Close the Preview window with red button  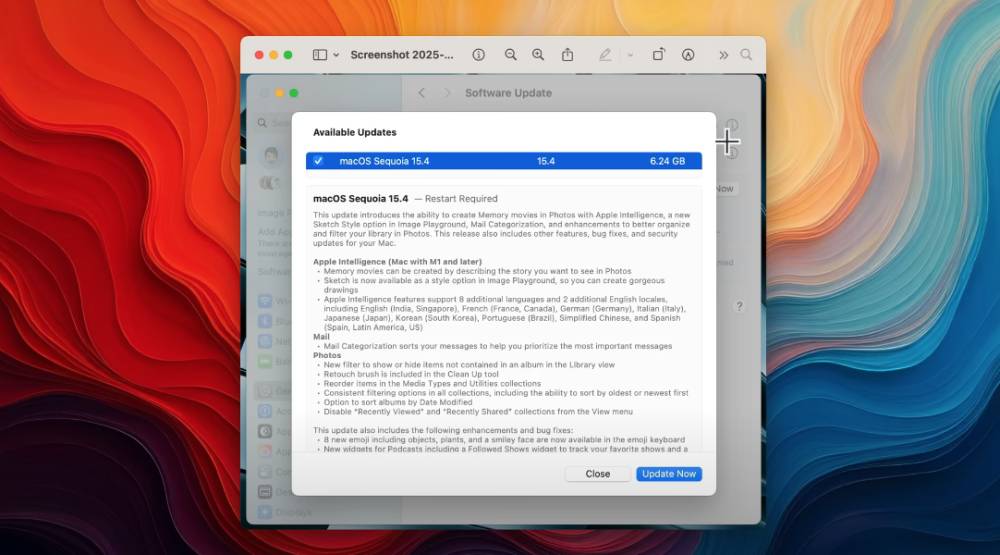pos(259,55)
